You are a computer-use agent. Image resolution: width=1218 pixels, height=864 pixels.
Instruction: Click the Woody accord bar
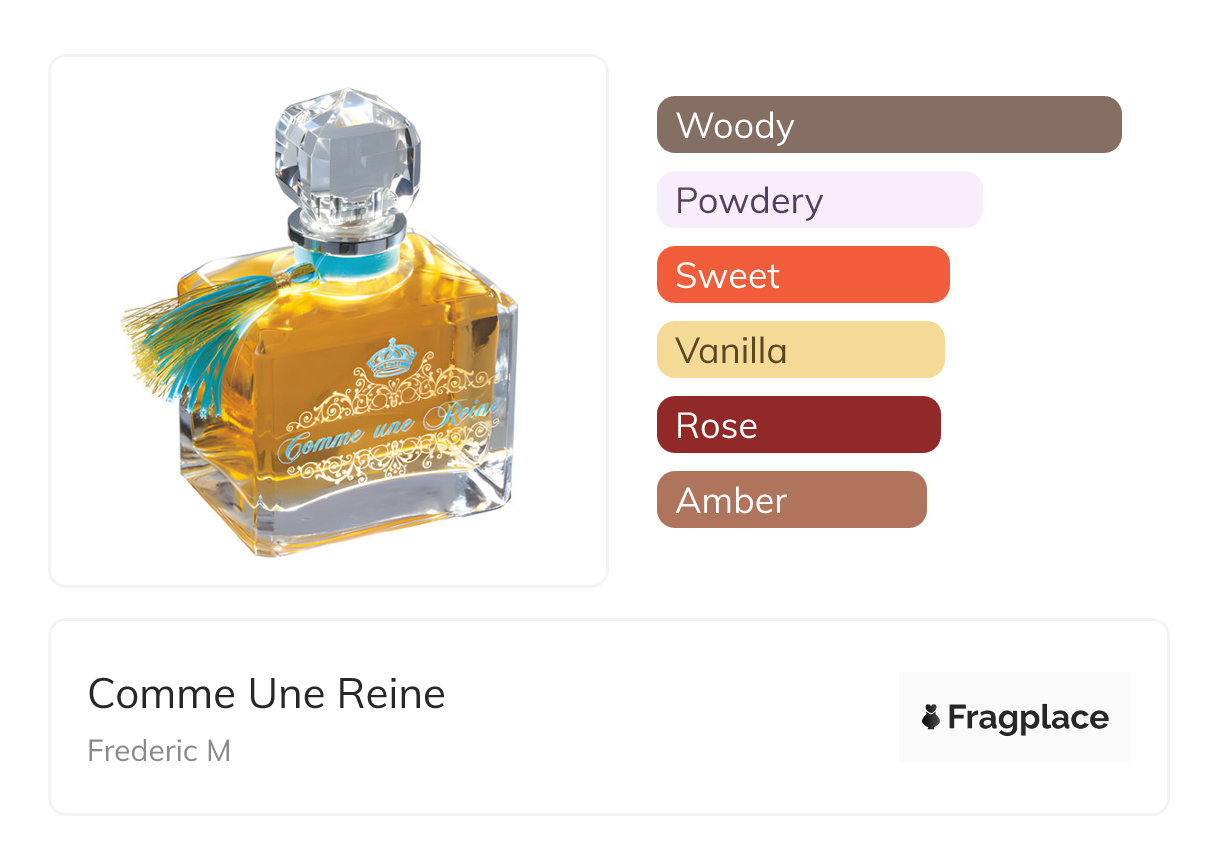point(888,125)
